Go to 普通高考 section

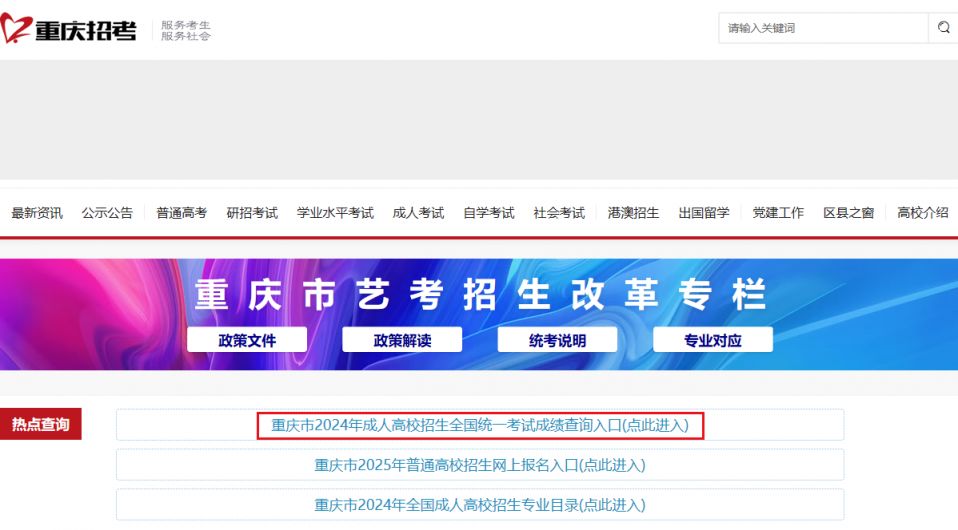point(181,213)
